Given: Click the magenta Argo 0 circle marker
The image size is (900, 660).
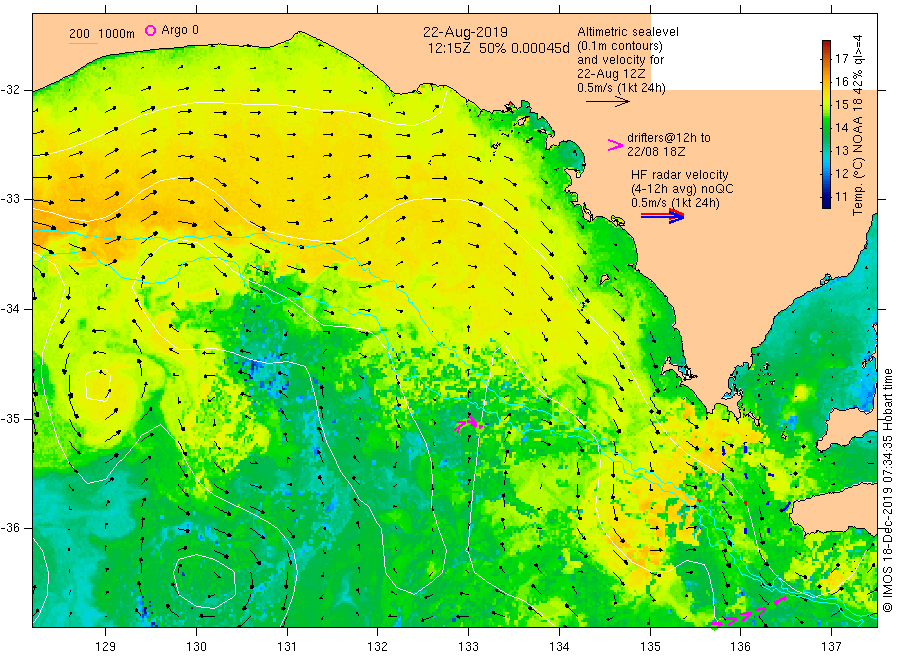Looking at the screenshot, I should pyautogui.click(x=150, y=30).
